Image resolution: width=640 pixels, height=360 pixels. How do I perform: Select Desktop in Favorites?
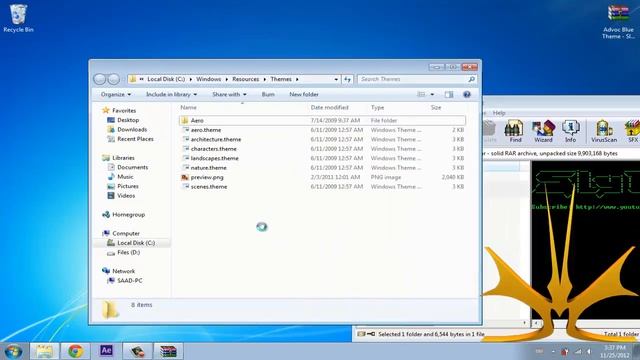(128, 120)
